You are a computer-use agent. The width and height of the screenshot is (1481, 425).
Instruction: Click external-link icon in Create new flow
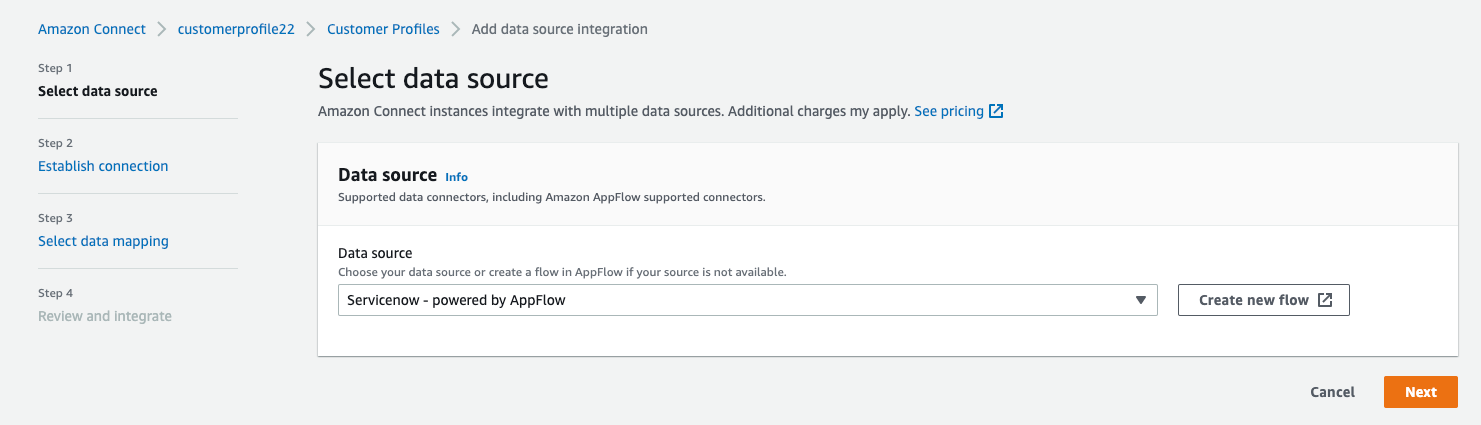pyautogui.click(x=1325, y=300)
